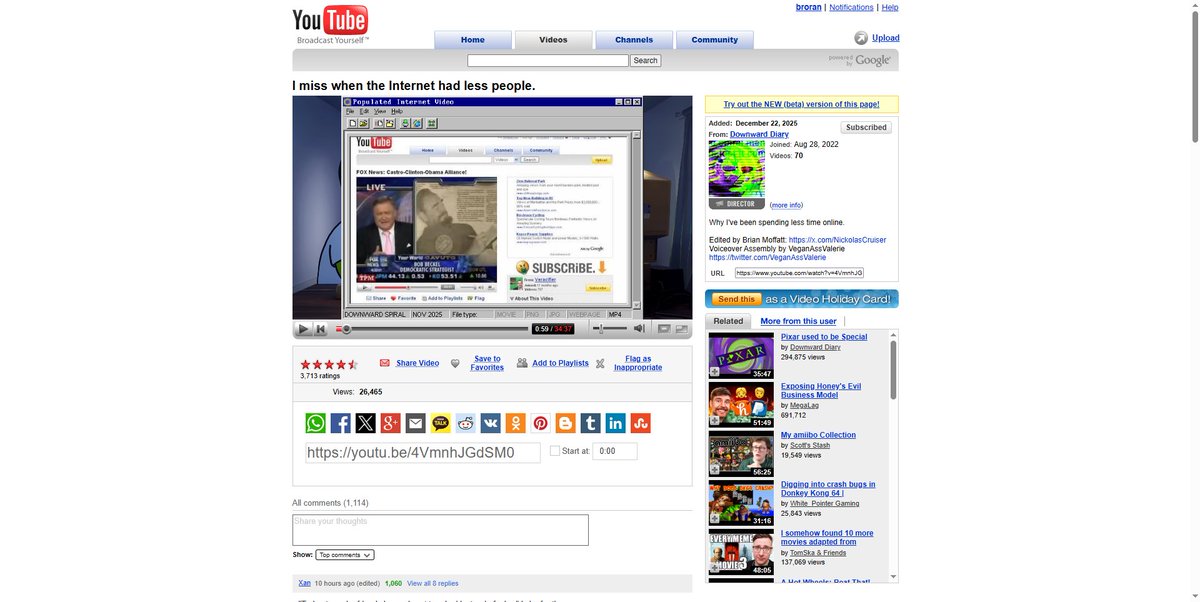
Task: Click the Search button
Action: pyautogui.click(x=646, y=61)
